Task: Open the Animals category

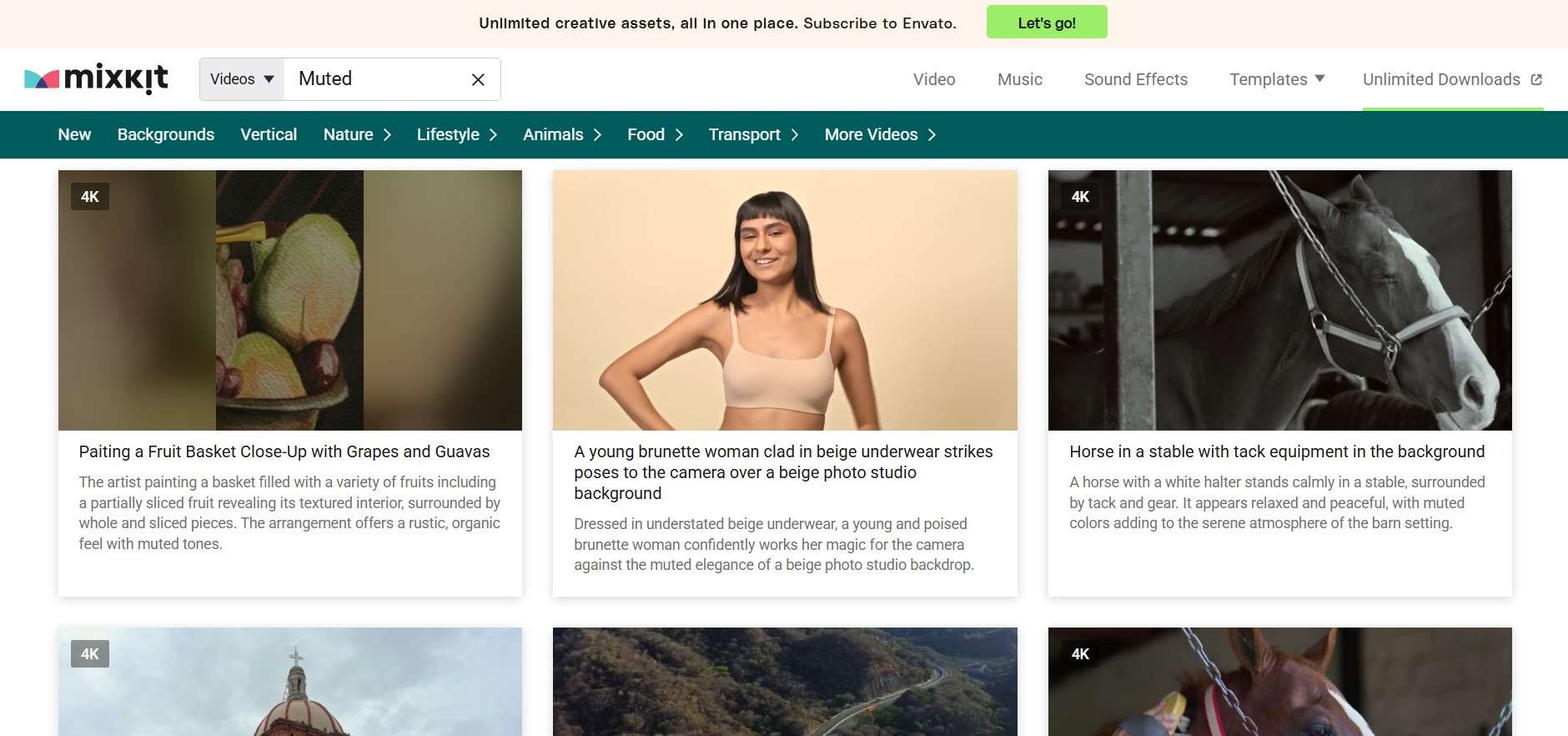Action: [553, 134]
